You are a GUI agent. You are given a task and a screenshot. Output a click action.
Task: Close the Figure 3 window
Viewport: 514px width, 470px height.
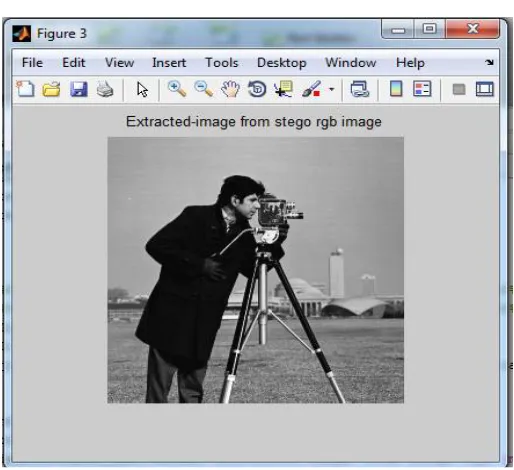point(473,29)
